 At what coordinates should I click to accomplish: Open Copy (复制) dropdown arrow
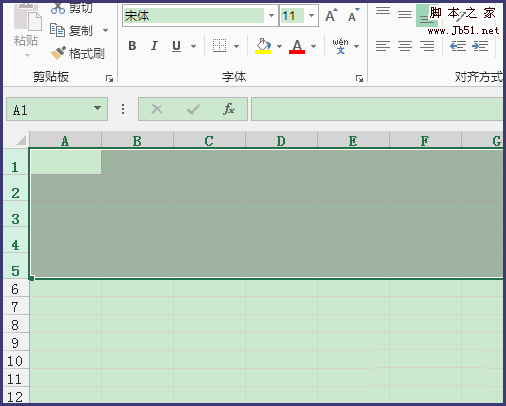105,31
